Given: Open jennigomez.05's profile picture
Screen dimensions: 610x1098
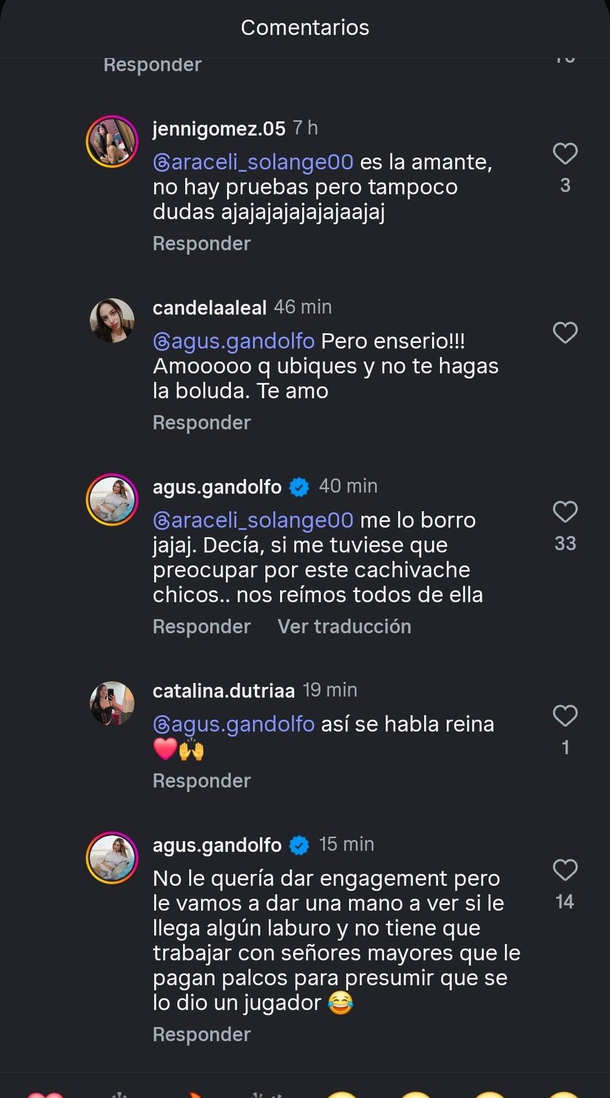Looking at the screenshot, I should pos(111,141).
